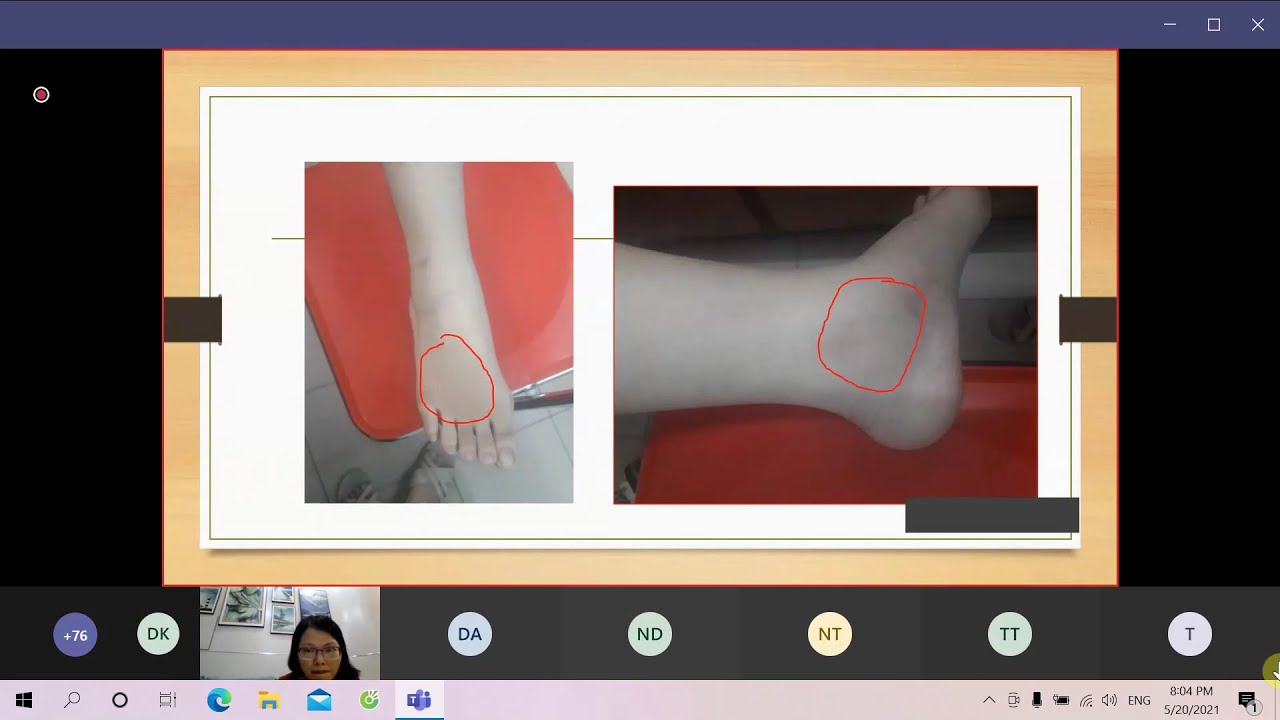Select participant avatar DK

click(158, 634)
